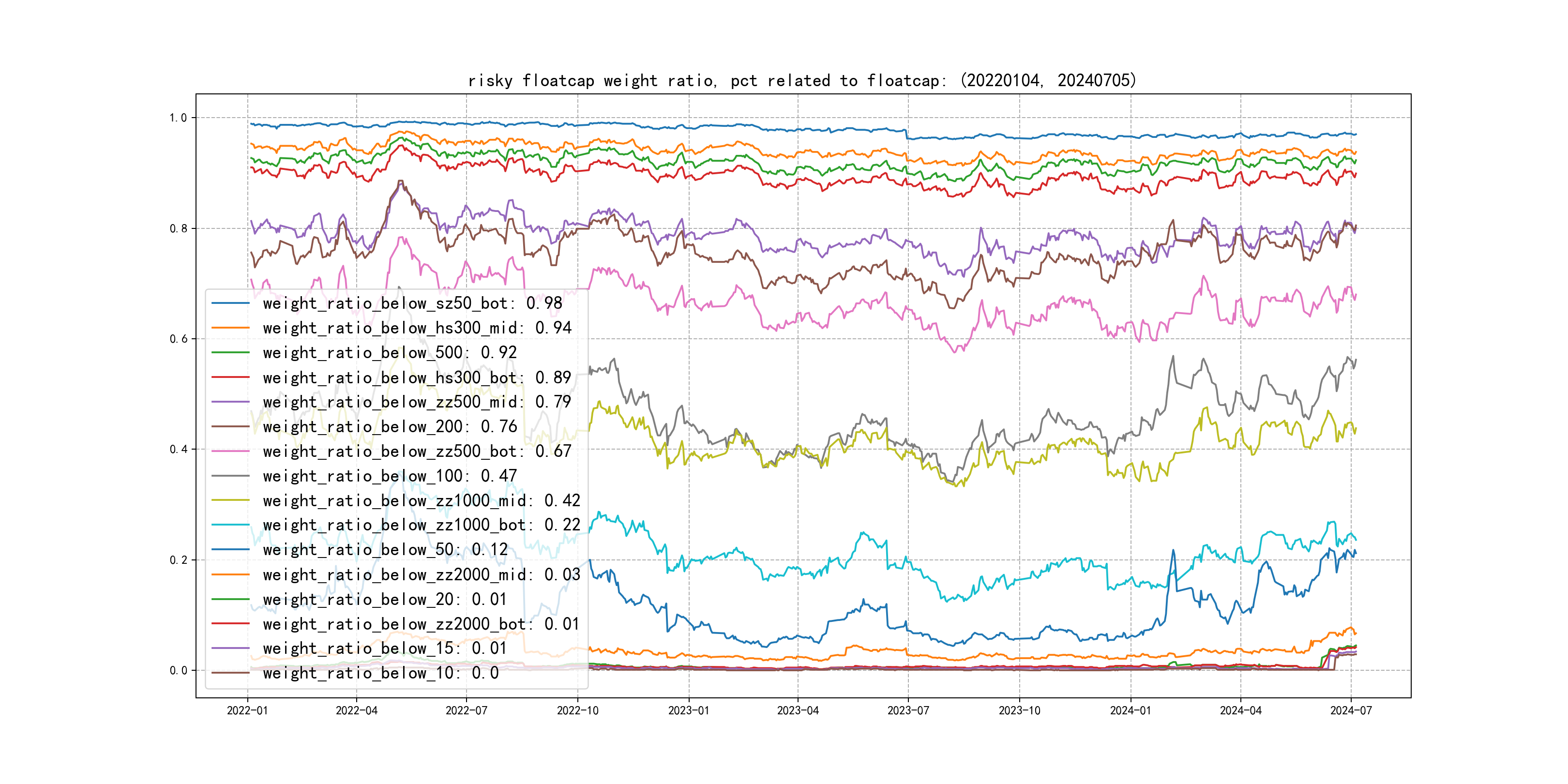Click legend label weight_ratio_below_hs300_bot
The width and height of the screenshot is (1568, 784).
pyautogui.click(x=417, y=377)
